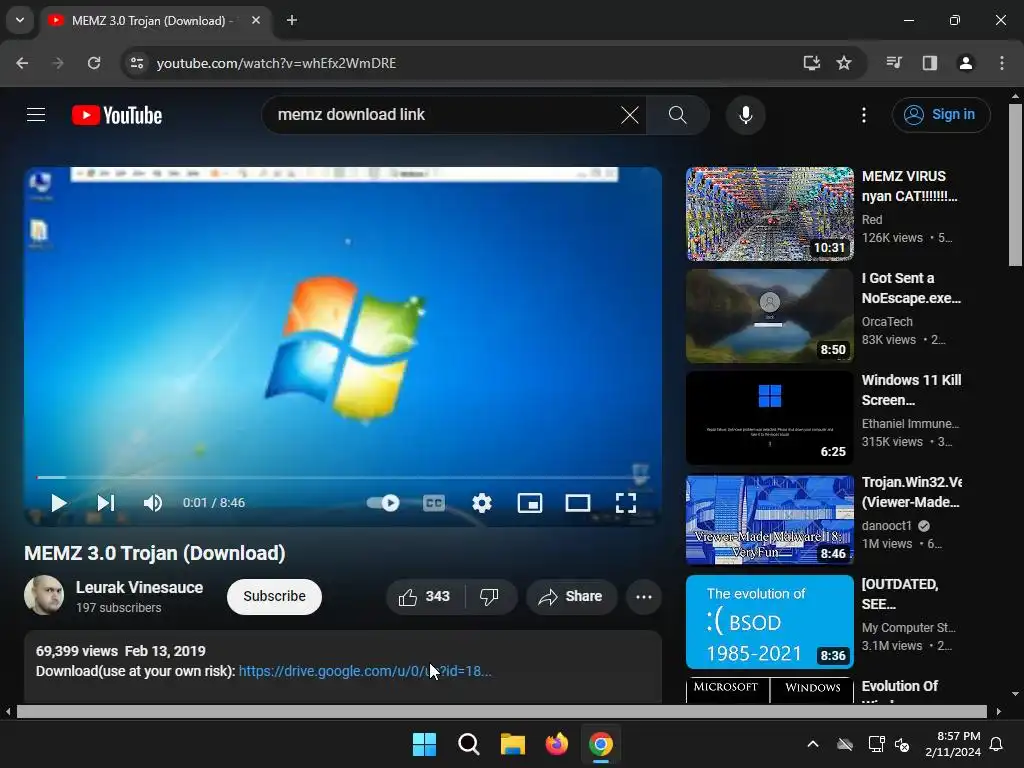Dislike the video

click(x=490, y=596)
